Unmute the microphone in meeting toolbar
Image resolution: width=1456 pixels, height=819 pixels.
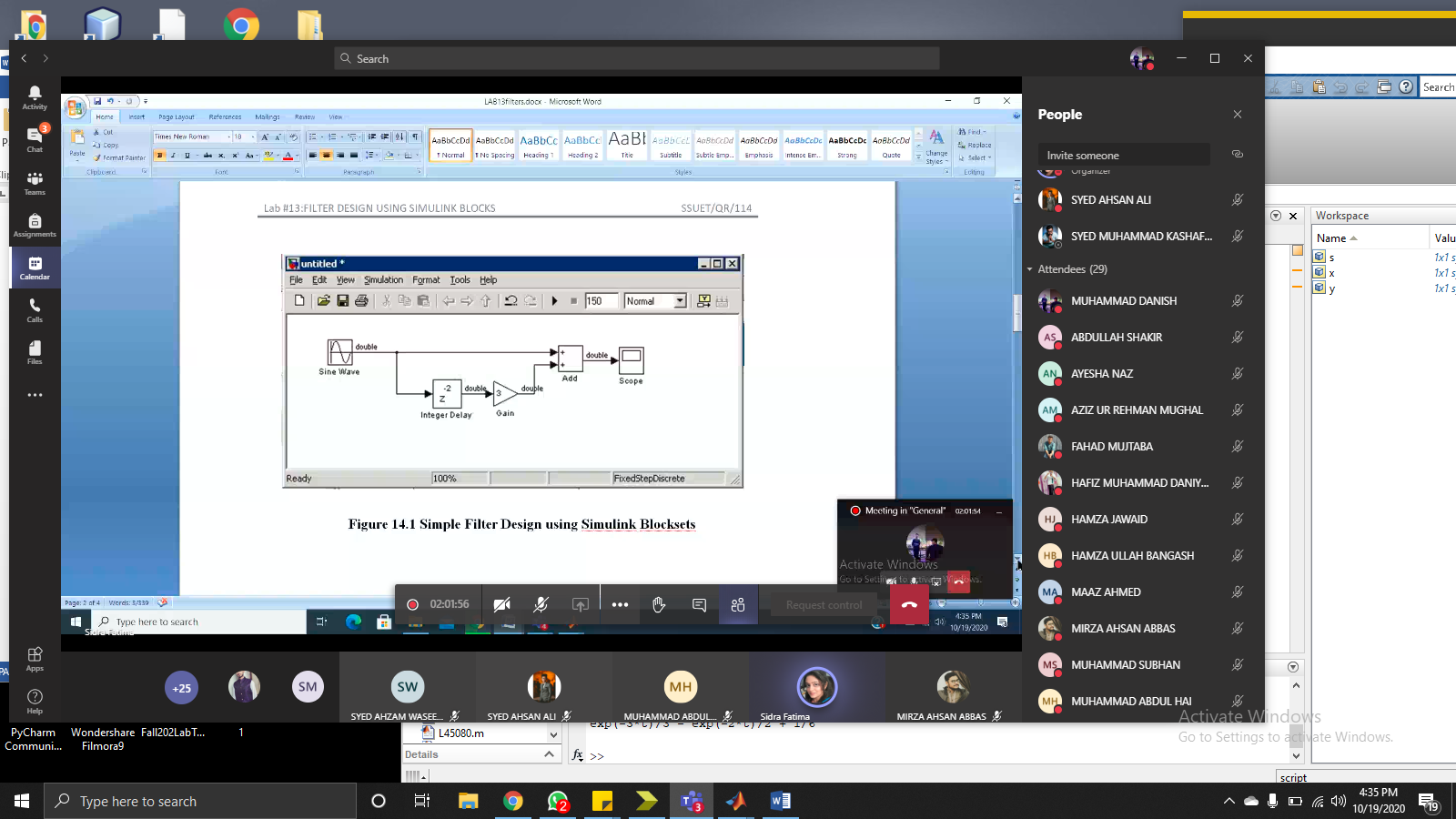[x=541, y=605]
